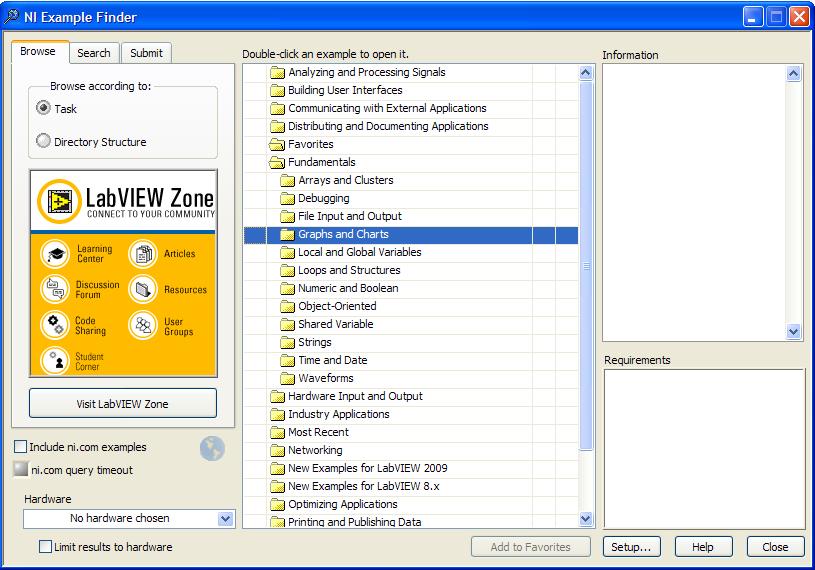Switch to the Submit tab

click(146, 53)
